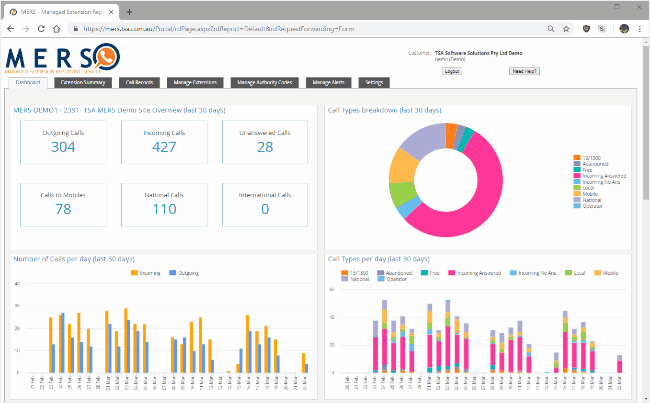The image size is (650, 403).
Task: Click the Calls to Mobiles 78 card
Action: coord(63,205)
